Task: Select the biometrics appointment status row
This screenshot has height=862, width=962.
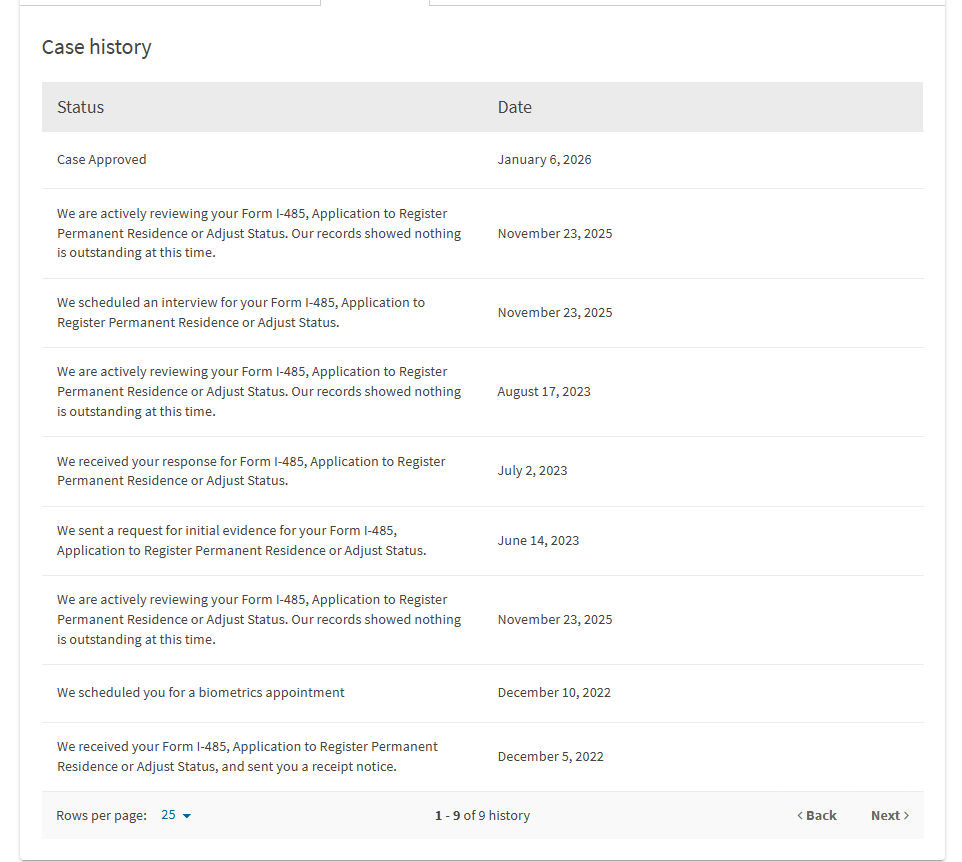Action: click(482, 693)
